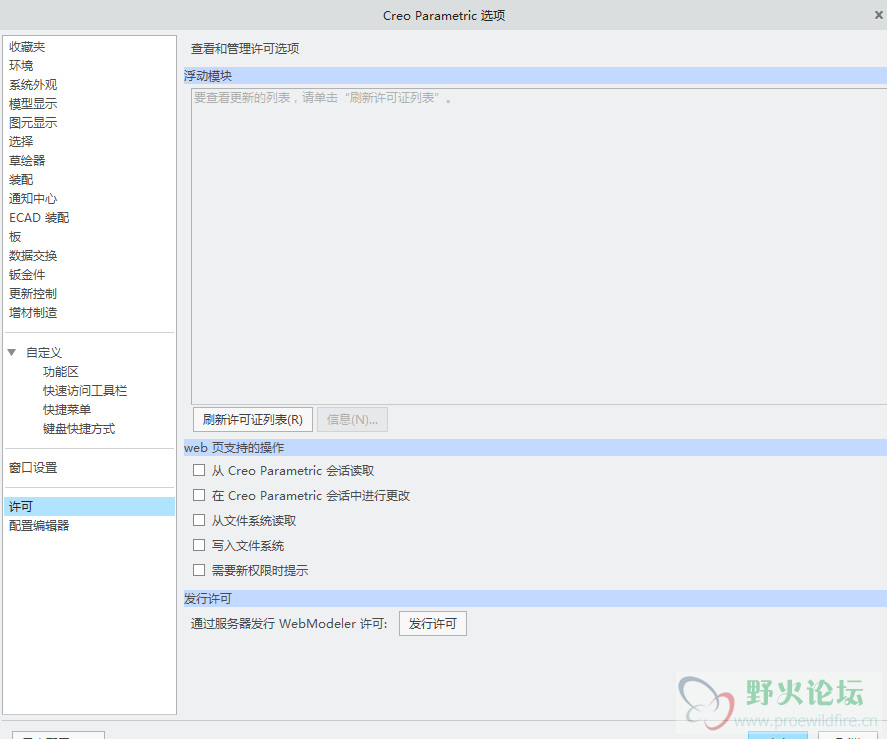Image resolution: width=887 pixels, height=739 pixels.
Task: Click the 查看和管理许可选项 heading text
Action: coord(245,49)
